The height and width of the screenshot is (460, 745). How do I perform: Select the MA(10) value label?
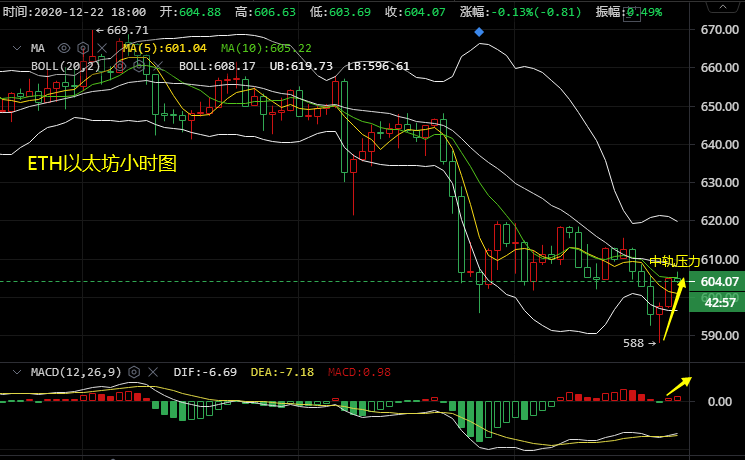(265, 48)
